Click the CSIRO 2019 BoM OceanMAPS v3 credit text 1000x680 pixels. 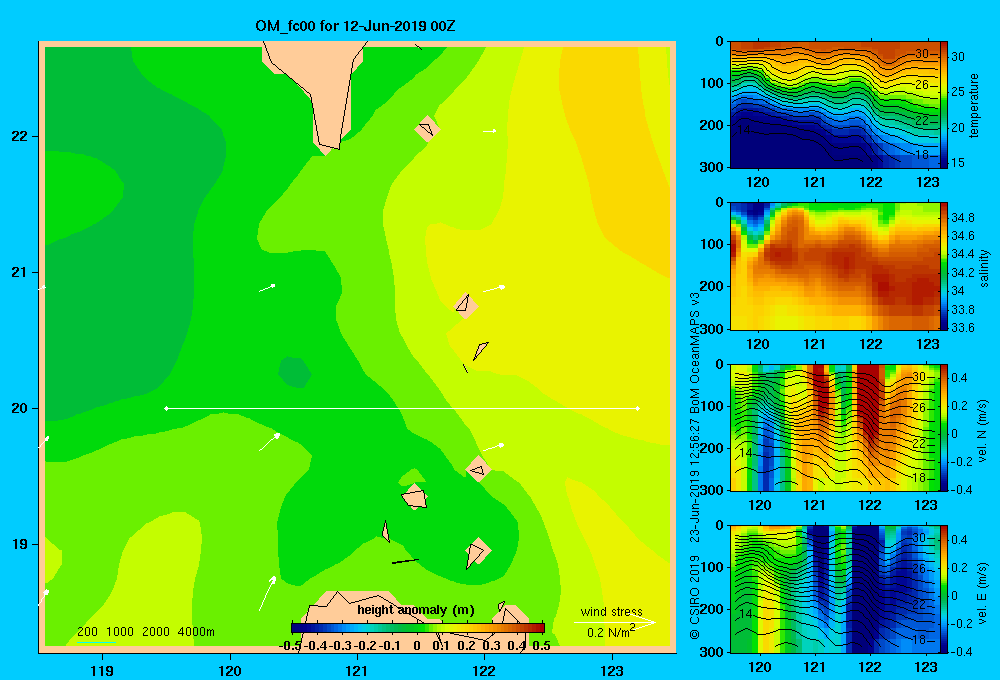coord(695,465)
